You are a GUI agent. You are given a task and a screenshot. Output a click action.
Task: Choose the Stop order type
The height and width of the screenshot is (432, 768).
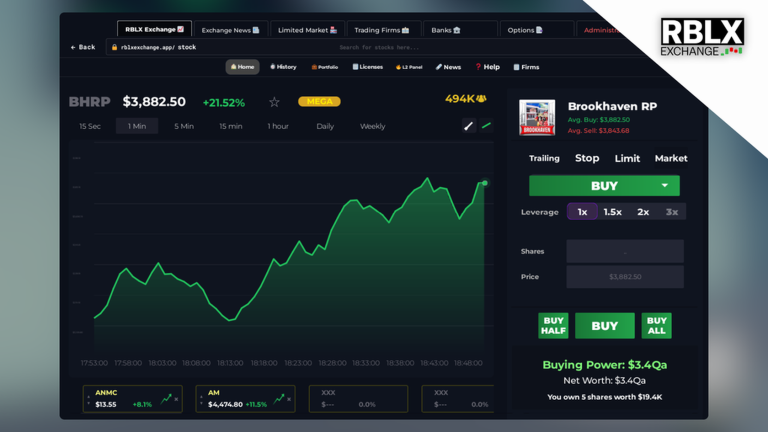587,158
